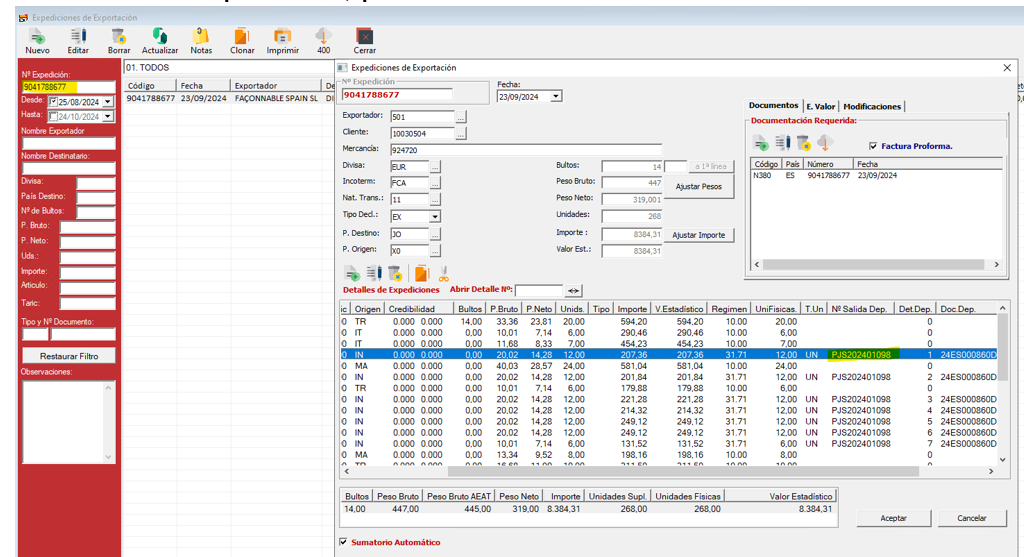Open Notas from the main toolbar
The height and width of the screenshot is (557, 1024).
pyautogui.click(x=201, y=36)
